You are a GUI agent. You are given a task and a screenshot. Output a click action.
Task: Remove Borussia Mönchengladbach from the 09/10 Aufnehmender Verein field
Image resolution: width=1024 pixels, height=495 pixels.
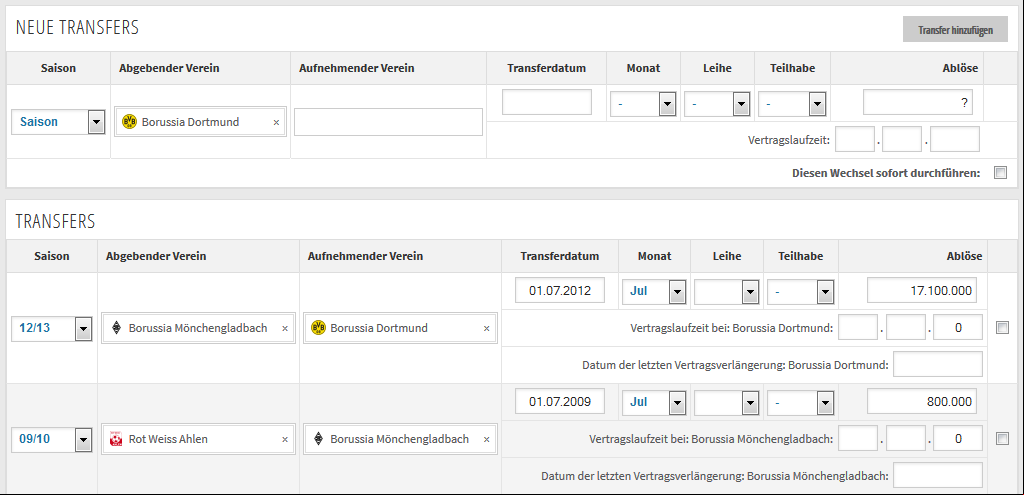(486, 439)
